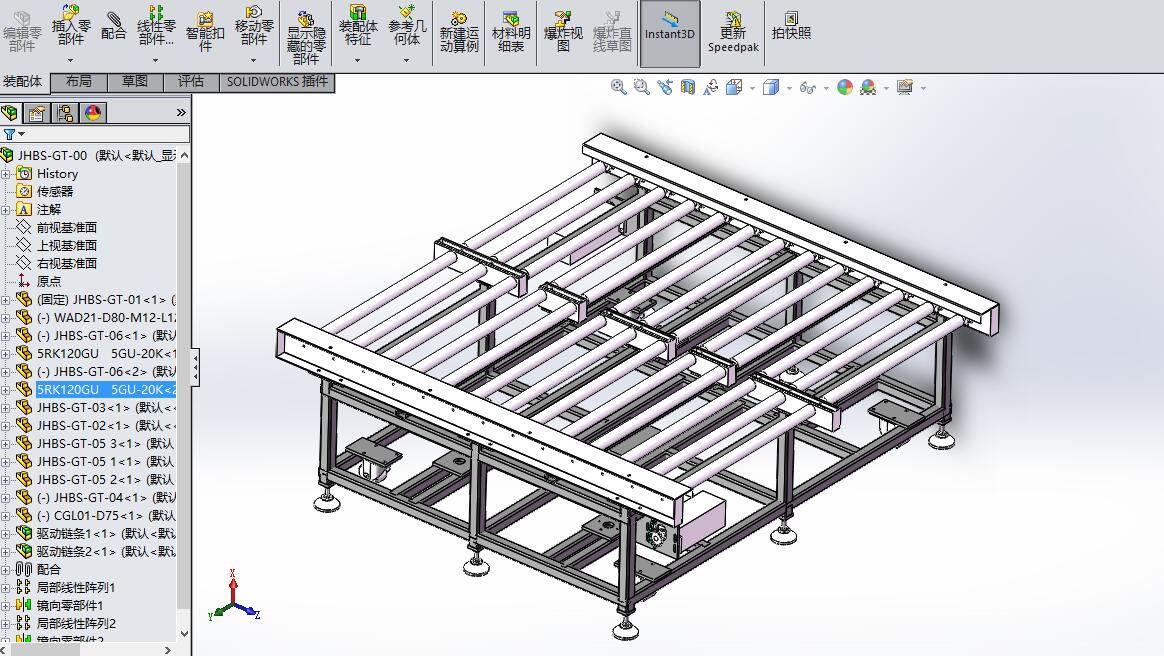Open ConfigurationManager tab icon
The width and height of the screenshot is (1164, 656).
point(65,113)
